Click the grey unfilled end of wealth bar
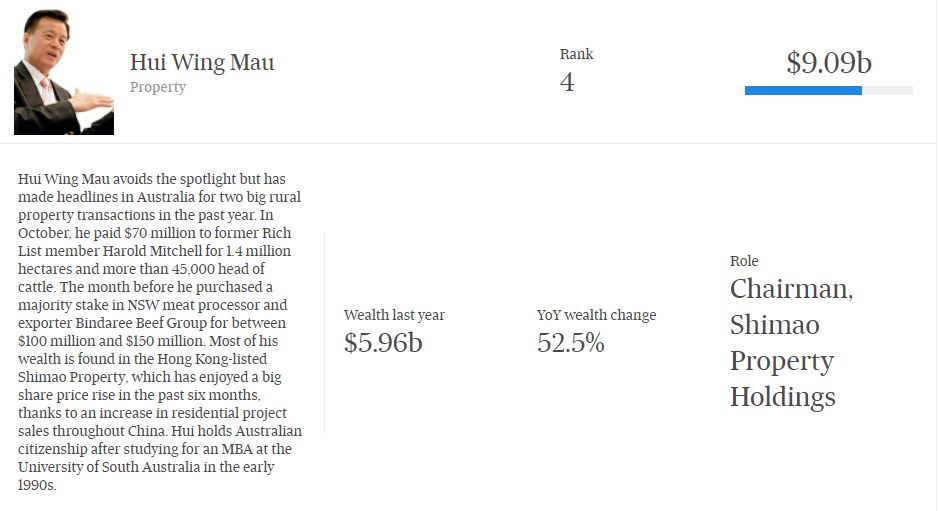Image resolution: width=939 pixels, height=511 pixels. [x=887, y=91]
